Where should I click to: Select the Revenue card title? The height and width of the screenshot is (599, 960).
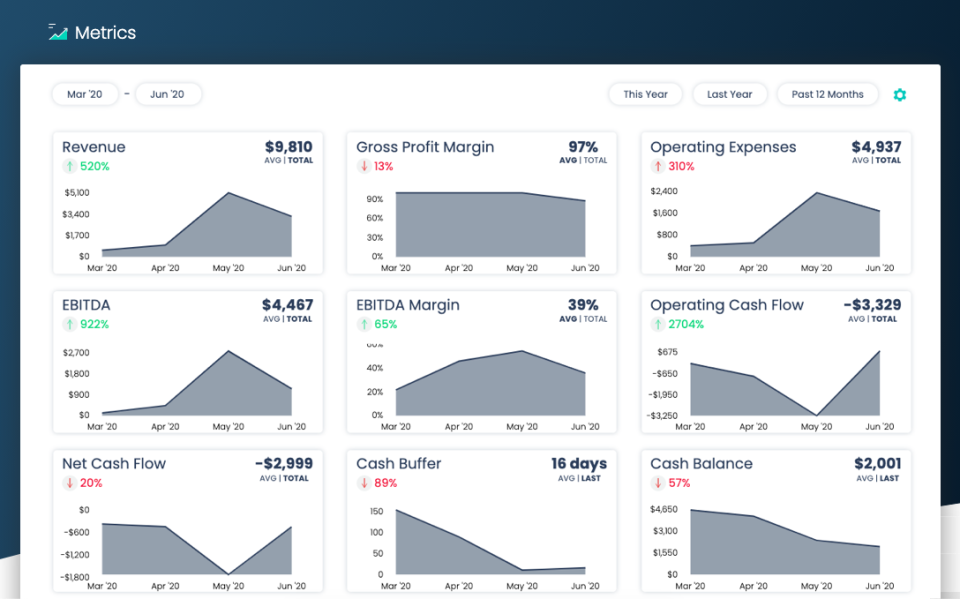click(x=93, y=146)
